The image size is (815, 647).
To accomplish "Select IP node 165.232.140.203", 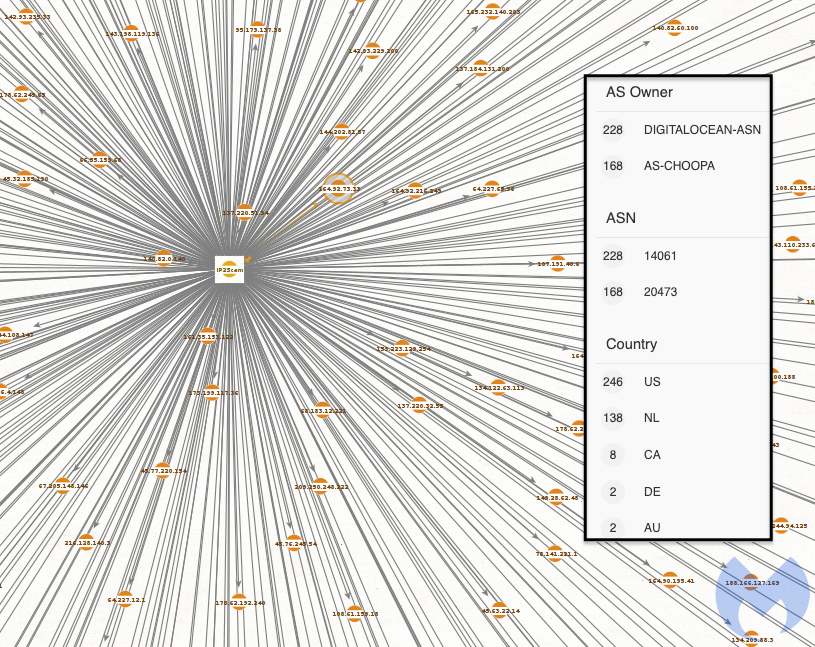I will 493,11.
